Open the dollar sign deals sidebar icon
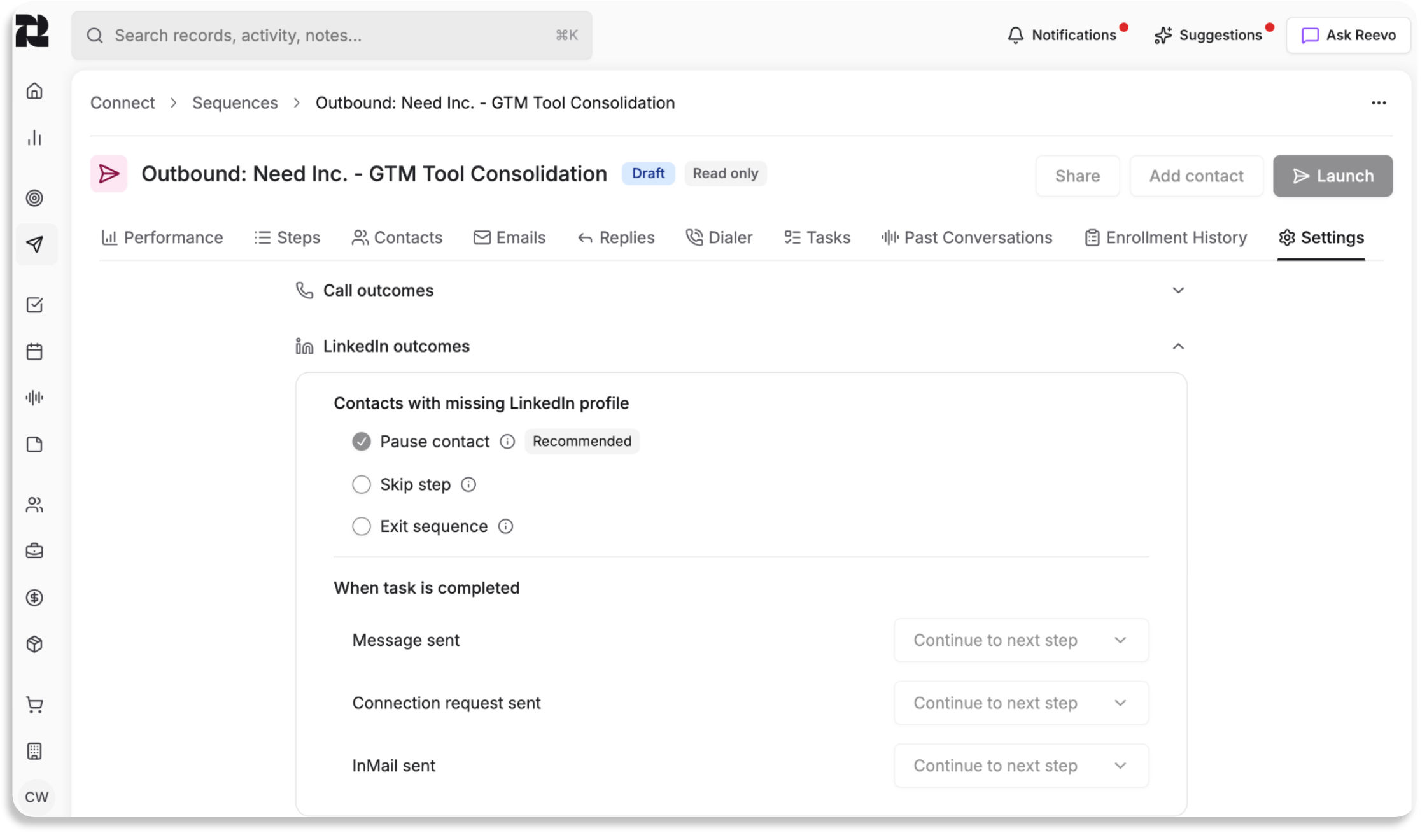 [34, 598]
